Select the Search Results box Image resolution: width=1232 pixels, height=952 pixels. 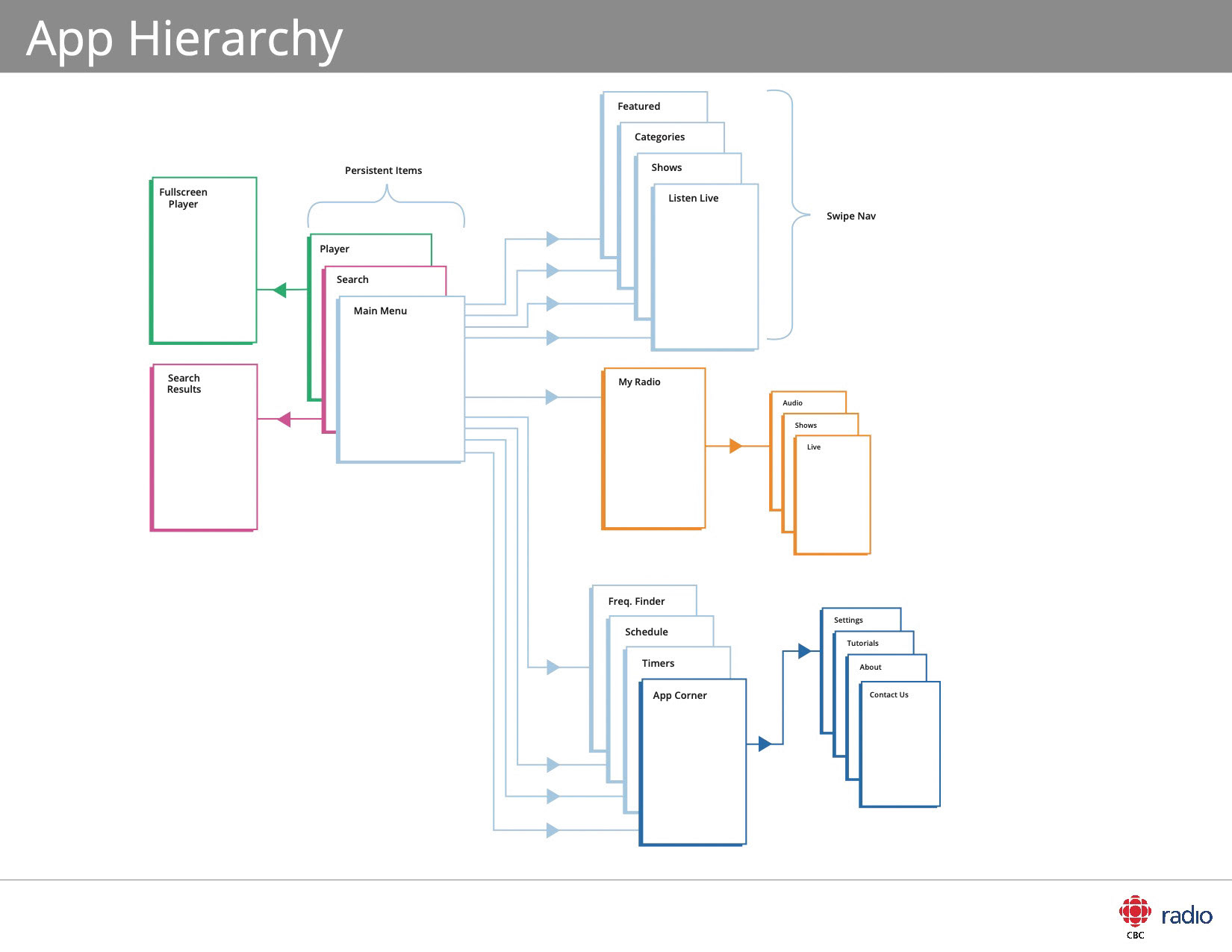(205, 447)
